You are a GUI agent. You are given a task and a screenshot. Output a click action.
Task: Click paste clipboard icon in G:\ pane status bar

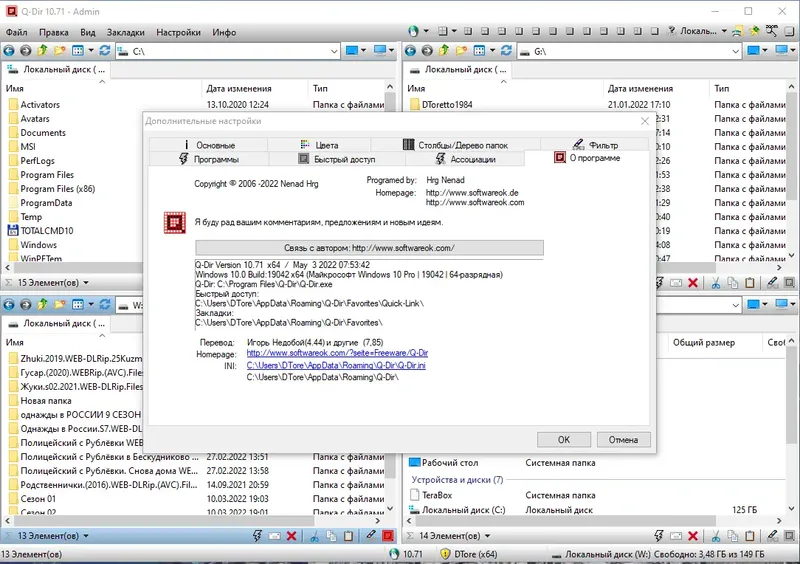tap(749, 283)
